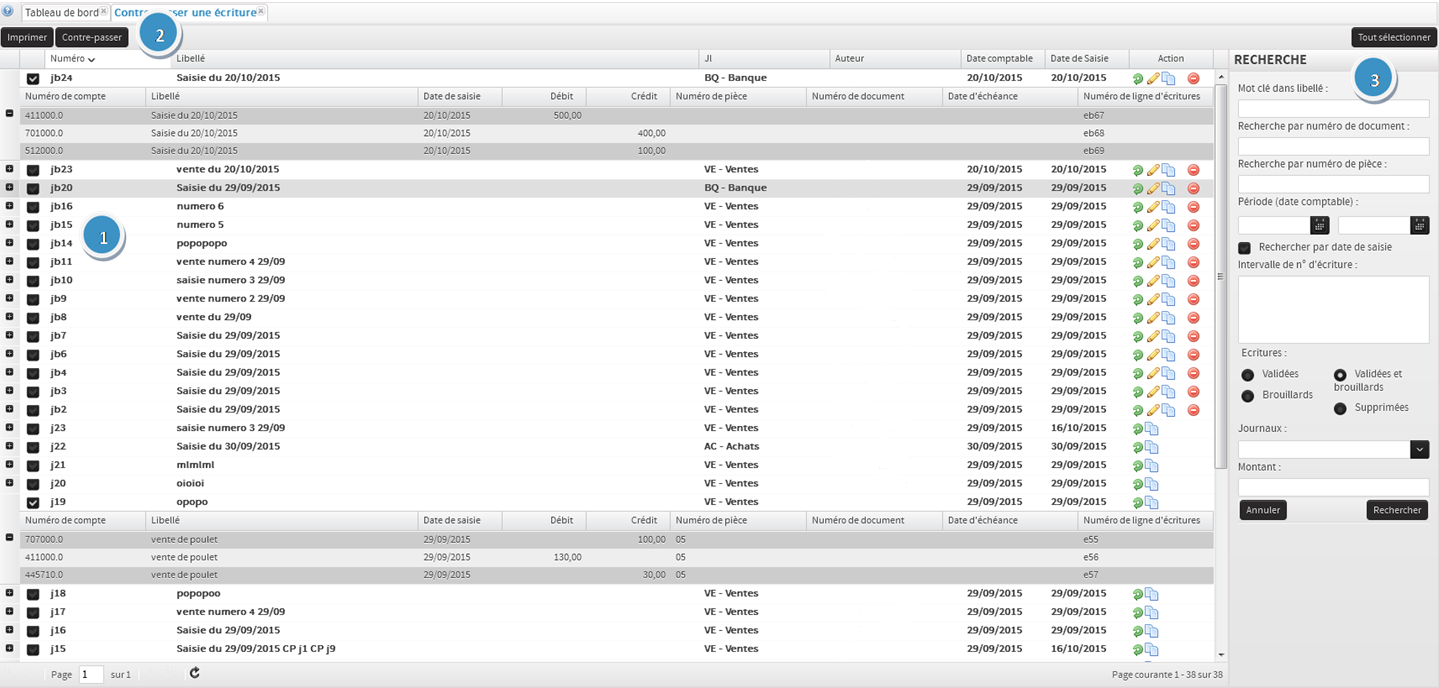Image resolution: width=1439 pixels, height=688 pixels.
Task: Collapse the expanded j19 entry details
Action: [9, 537]
